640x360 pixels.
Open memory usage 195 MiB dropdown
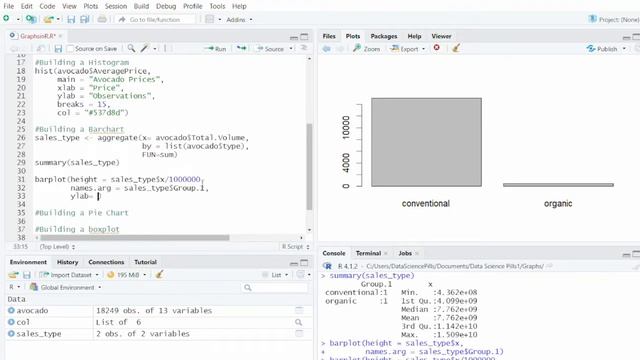pyautogui.click(x=127, y=275)
